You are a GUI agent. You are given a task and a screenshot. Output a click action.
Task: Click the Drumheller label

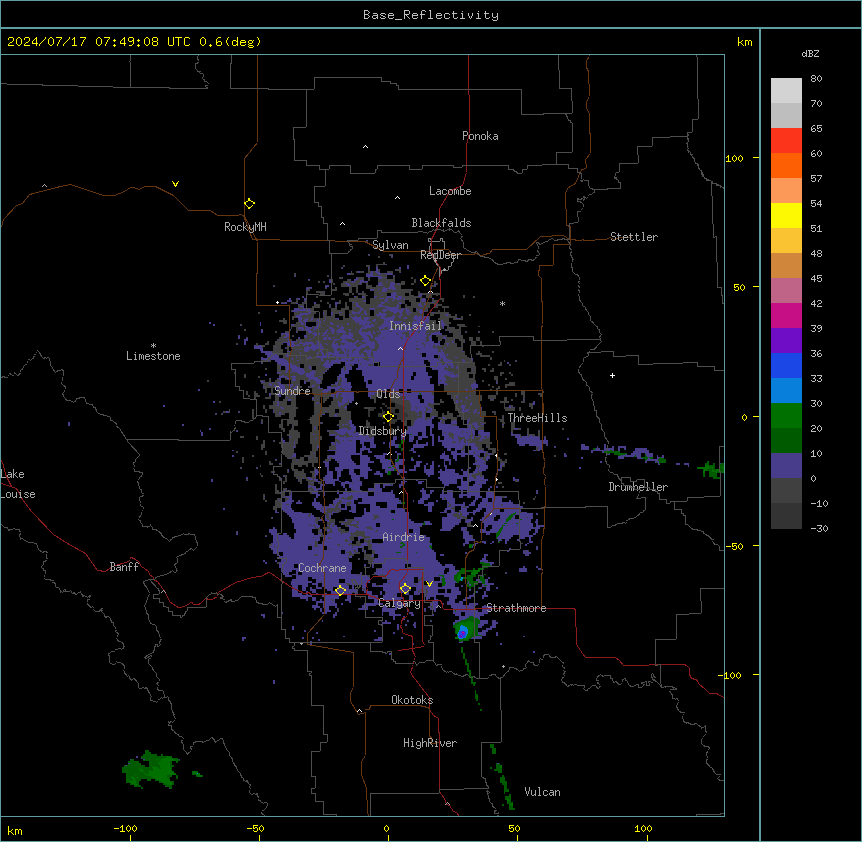(638, 487)
